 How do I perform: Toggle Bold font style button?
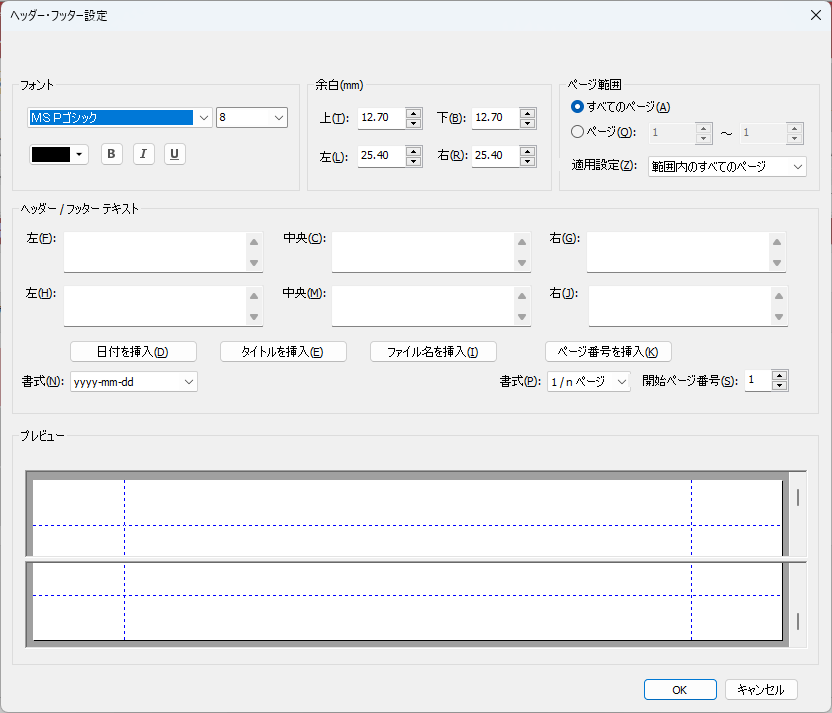pyautogui.click(x=111, y=154)
